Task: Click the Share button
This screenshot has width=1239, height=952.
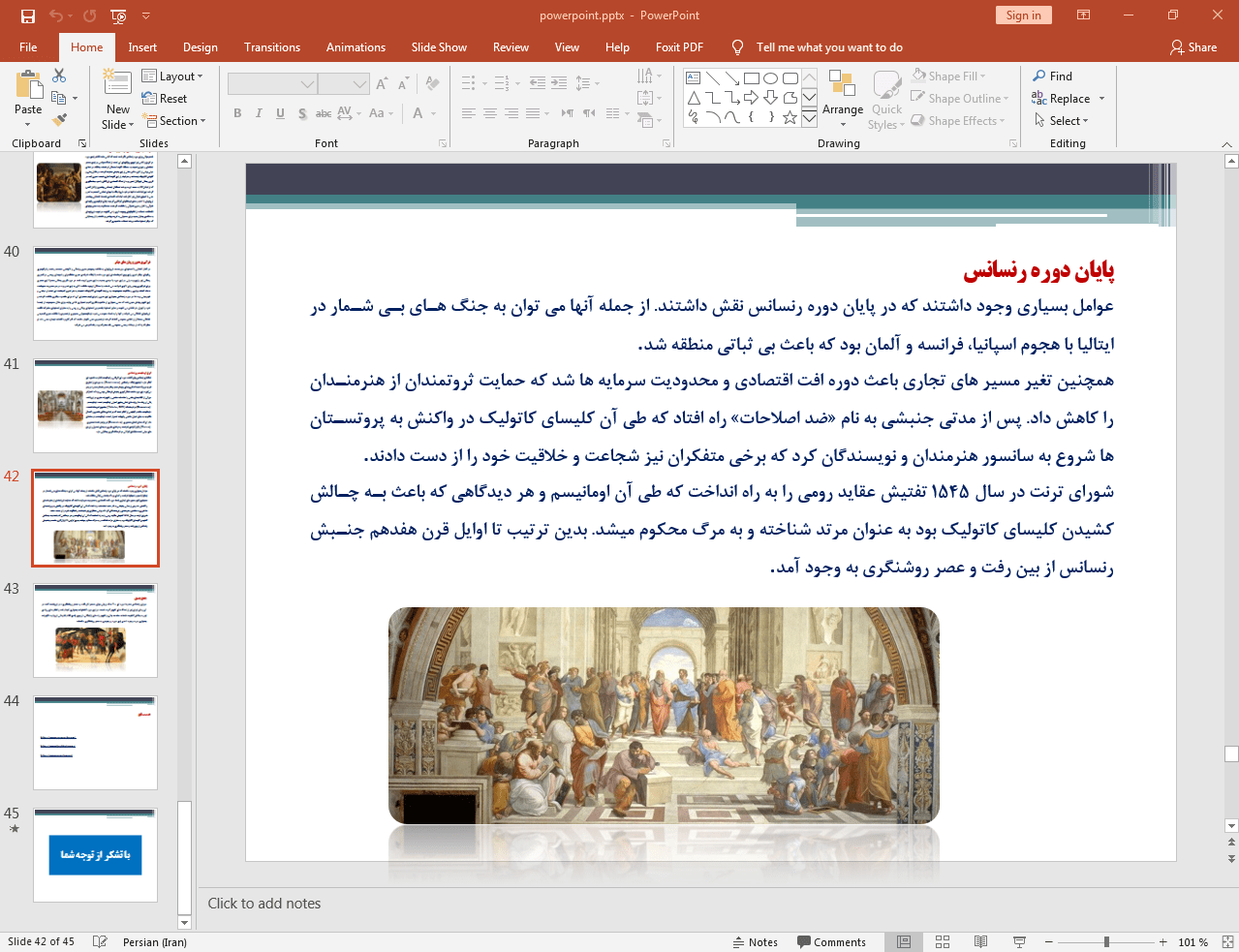Action: [x=1193, y=46]
